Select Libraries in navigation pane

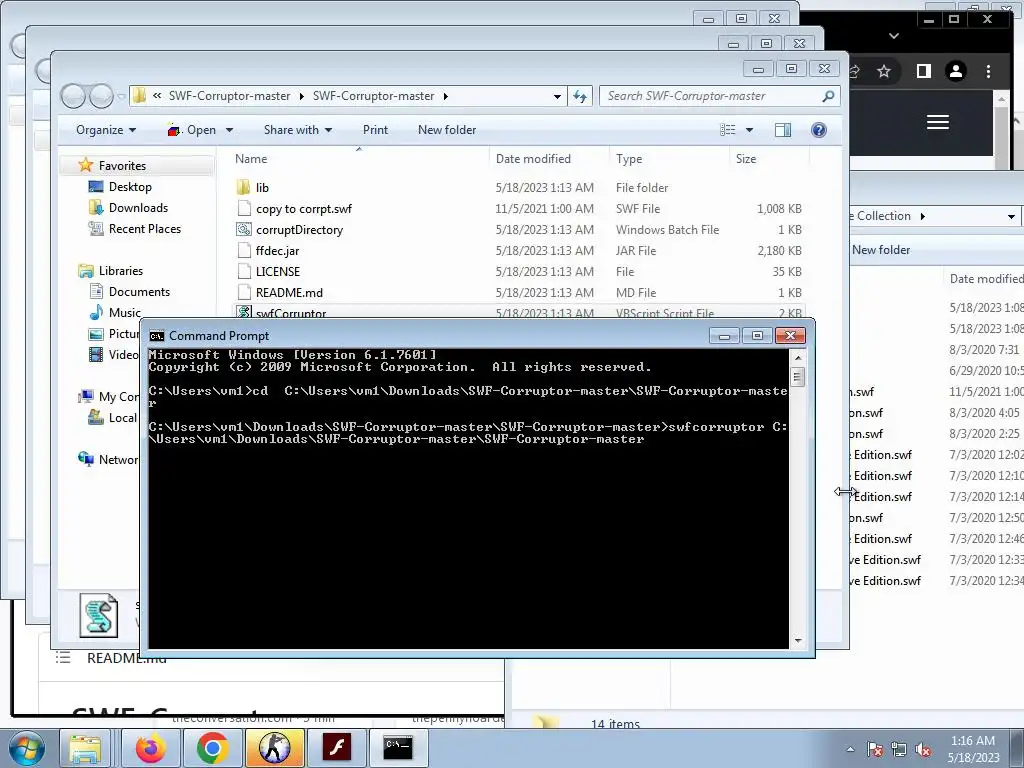121,270
